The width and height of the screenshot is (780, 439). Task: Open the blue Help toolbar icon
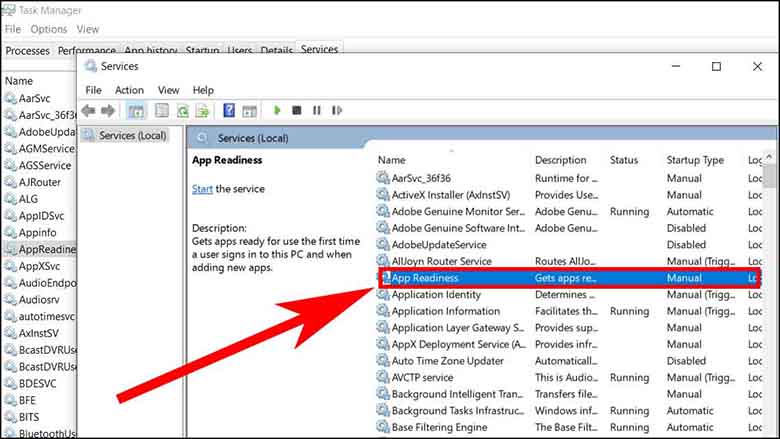pyautogui.click(x=229, y=111)
